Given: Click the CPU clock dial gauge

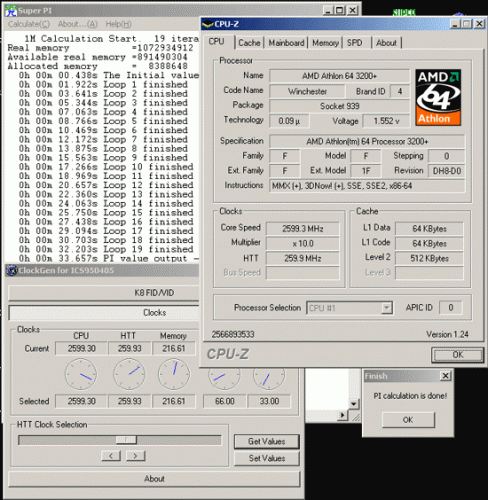Looking at the screenshot, I should pyautogui.click(x=81, y=374).
